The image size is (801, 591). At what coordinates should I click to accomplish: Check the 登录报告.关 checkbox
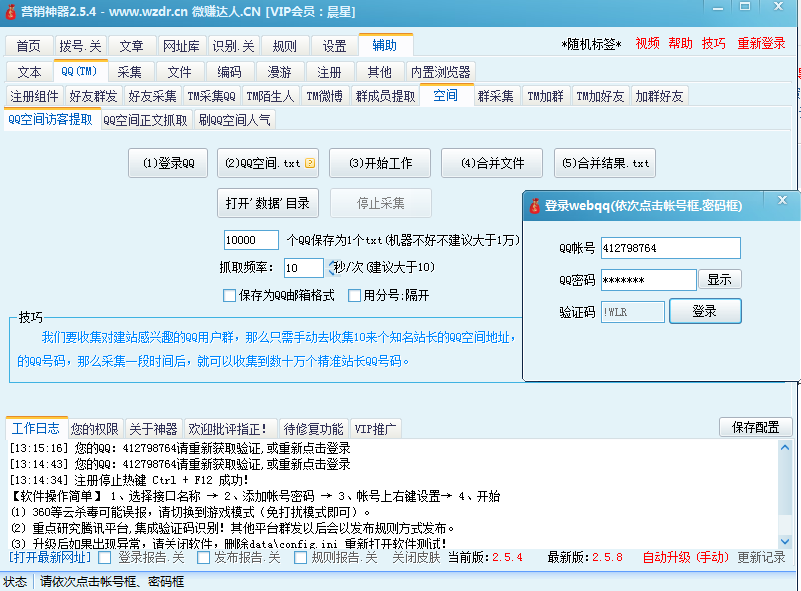(105, 557)
